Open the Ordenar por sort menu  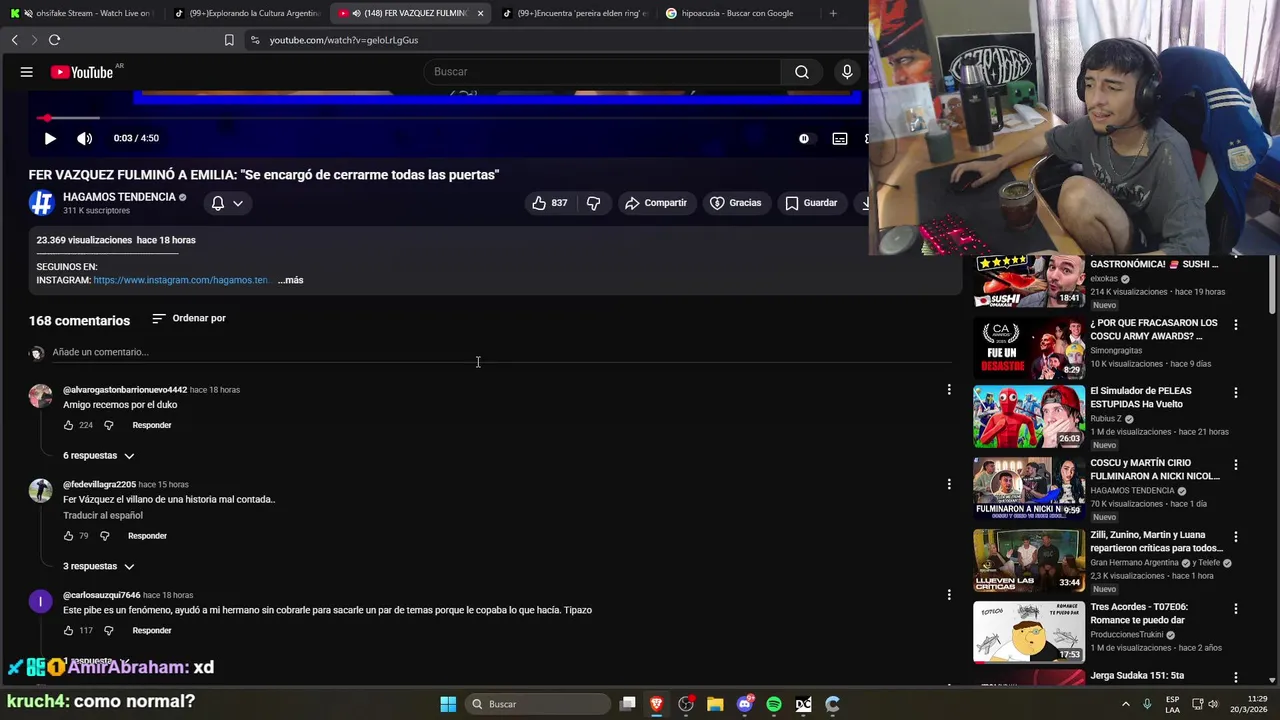coord(189,318)
